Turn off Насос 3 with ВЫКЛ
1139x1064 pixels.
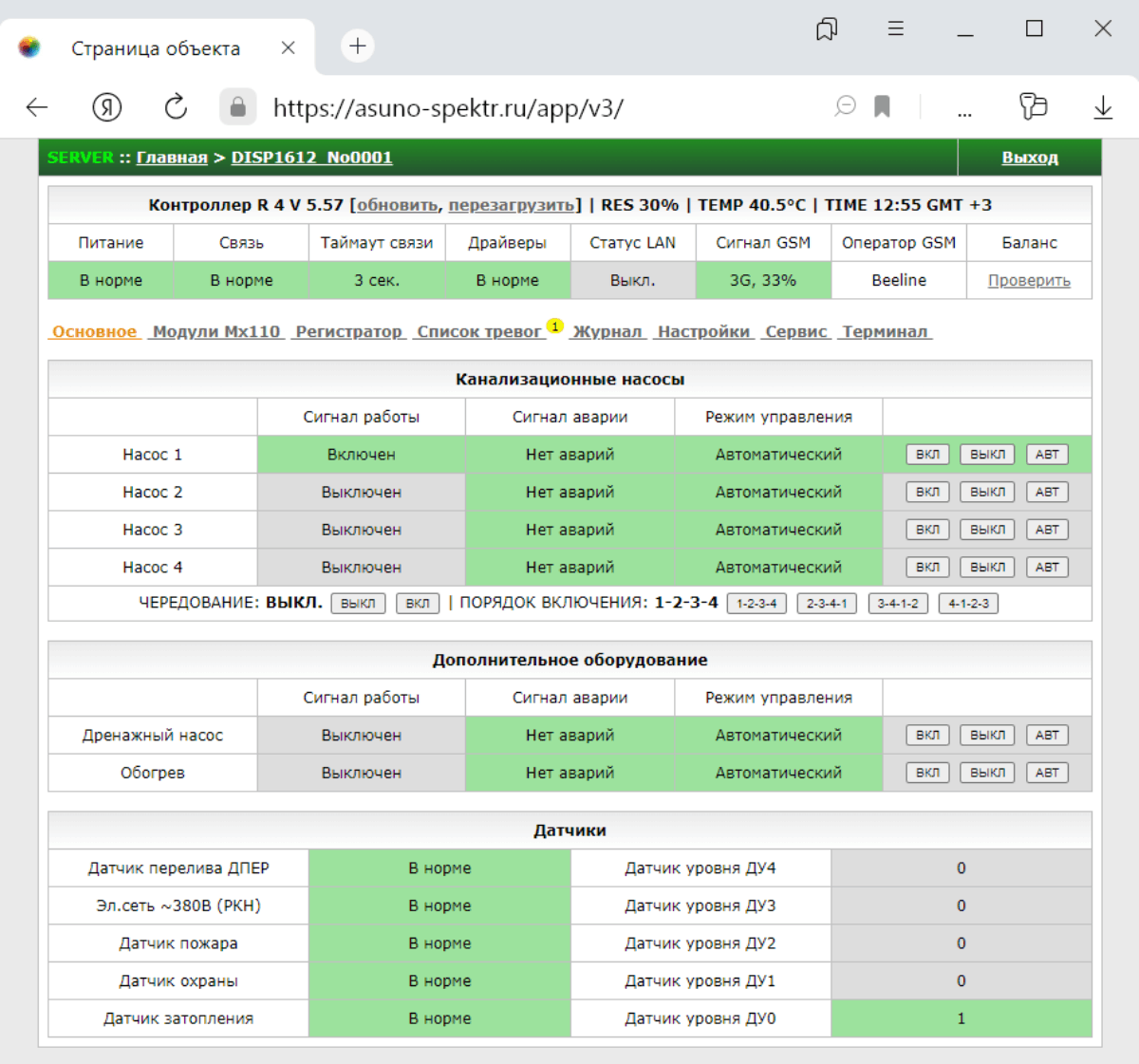pyautogui.click(x=987, y=530)
